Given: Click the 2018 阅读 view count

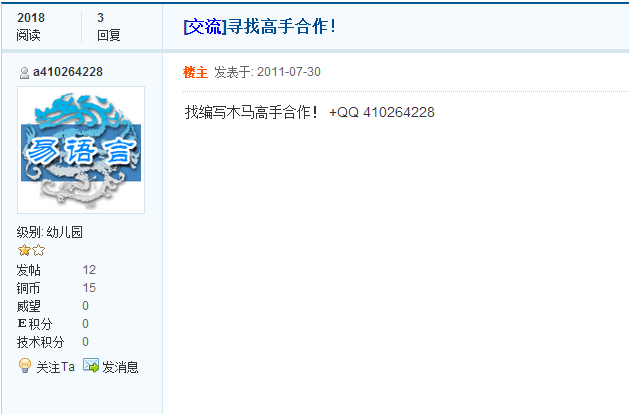Looking at the screenshot, I should [x=30, y=26].
